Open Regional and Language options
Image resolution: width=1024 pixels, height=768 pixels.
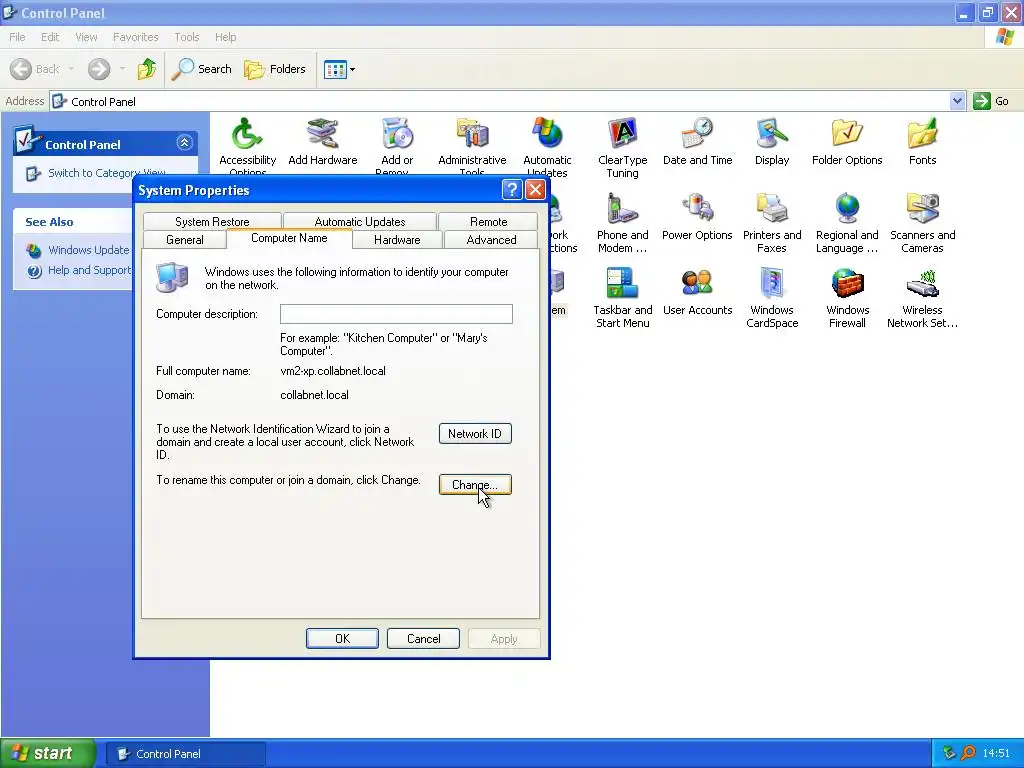pyautogui.click(x=847, y=223)
